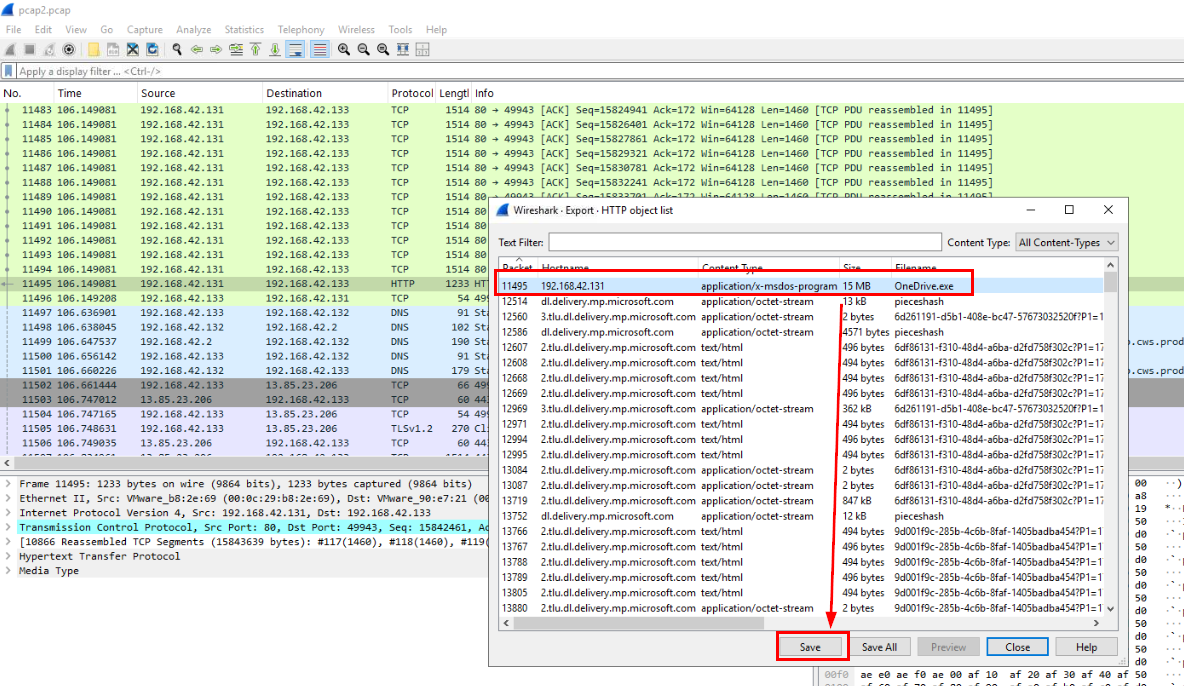Click the Save All button
Viewport: 1184px width, 686px height.
879,647
